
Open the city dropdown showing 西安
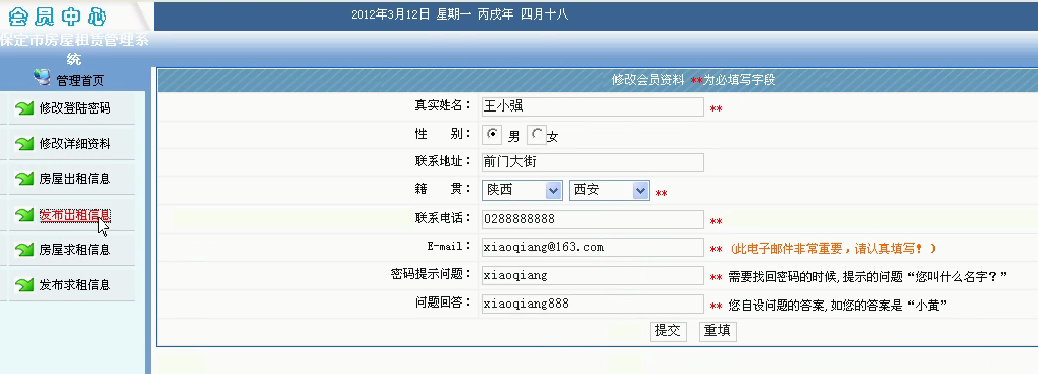point(609,190)
